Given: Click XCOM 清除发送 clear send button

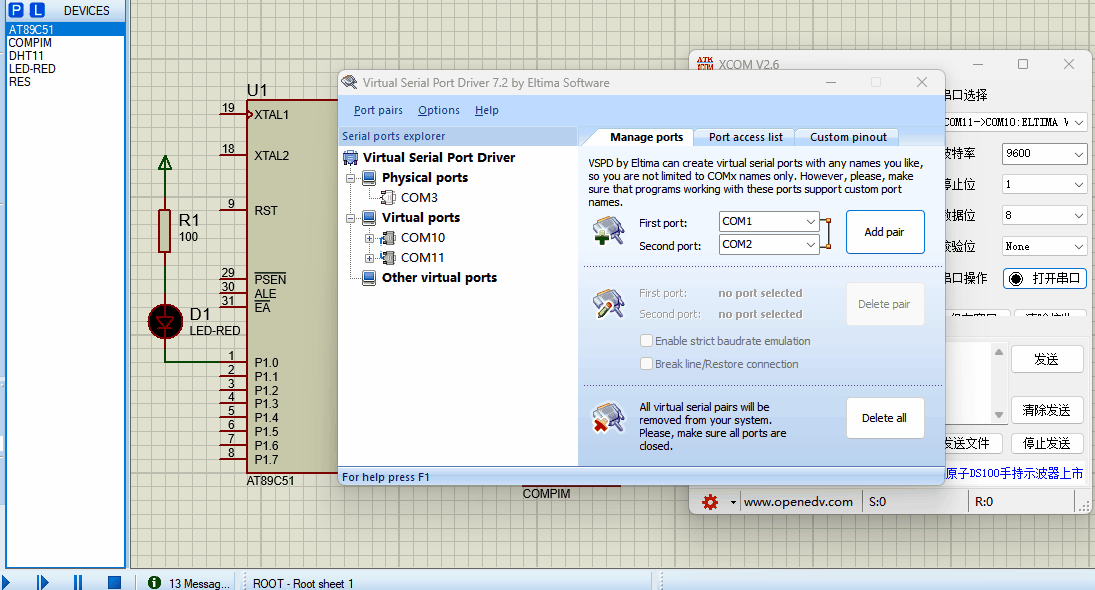Looking at the screenshot, I should pyautogui.click(x=1047, y=411).
